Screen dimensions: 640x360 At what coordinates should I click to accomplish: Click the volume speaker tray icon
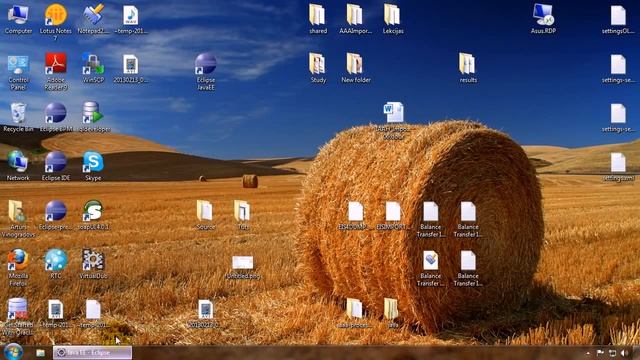click(624, 353)
